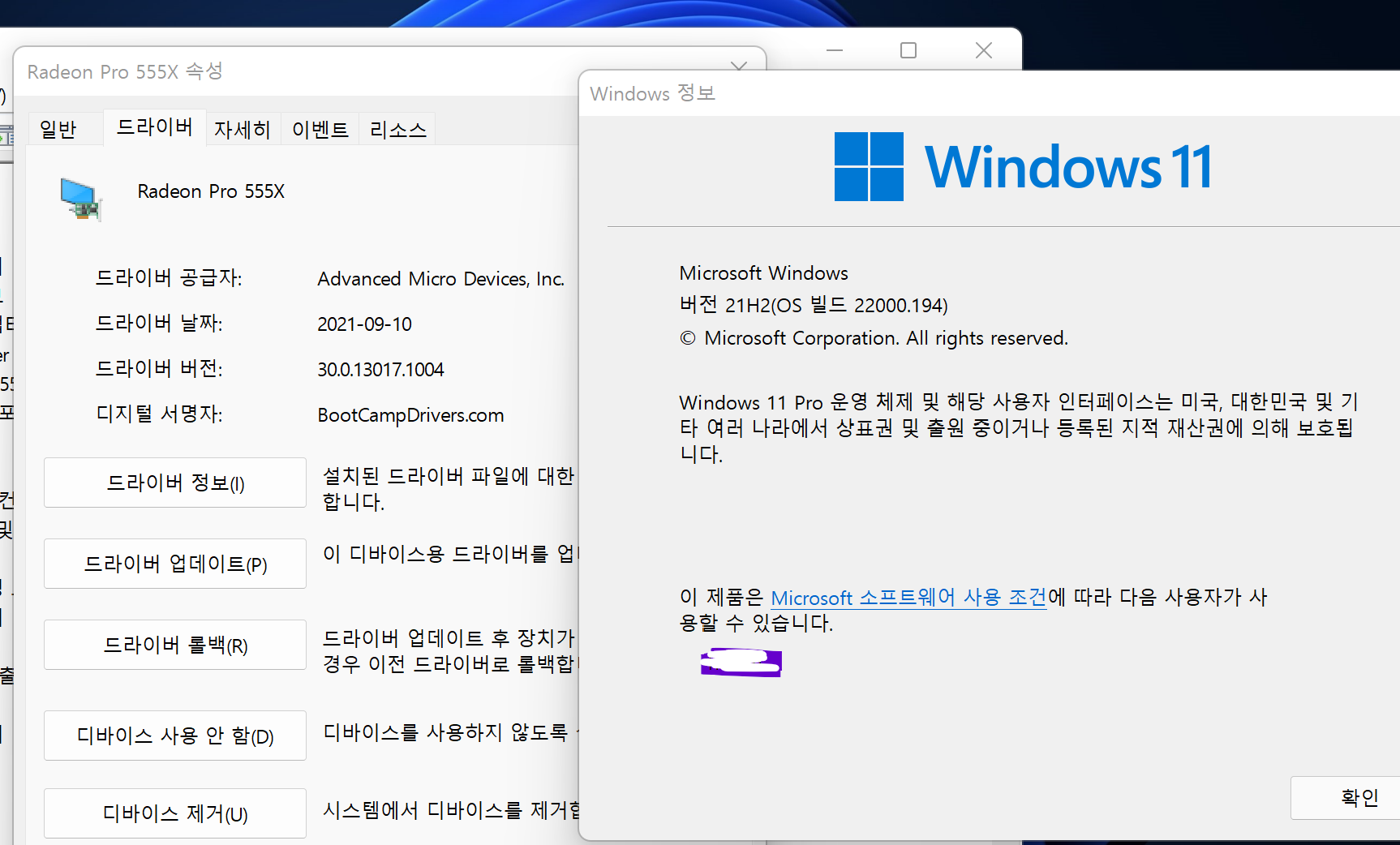Click the 디지털 서명자: label
The height and width of the screenshot is (845, 1400).
pyautogui.click(x=159, y=414)
